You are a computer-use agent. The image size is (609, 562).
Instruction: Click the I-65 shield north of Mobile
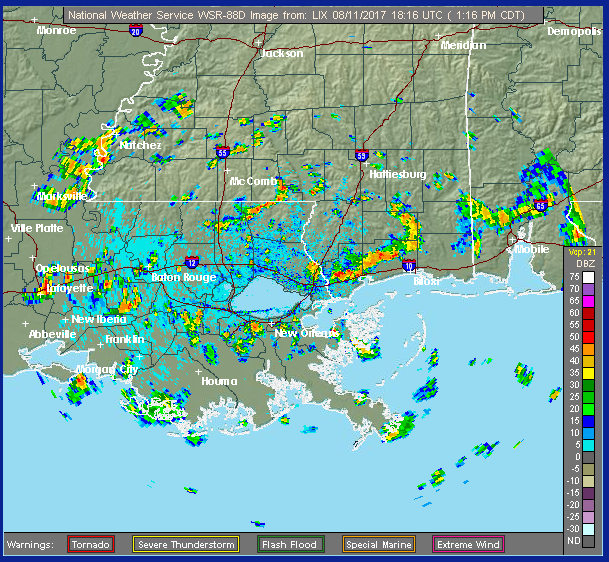click(540, 205)
